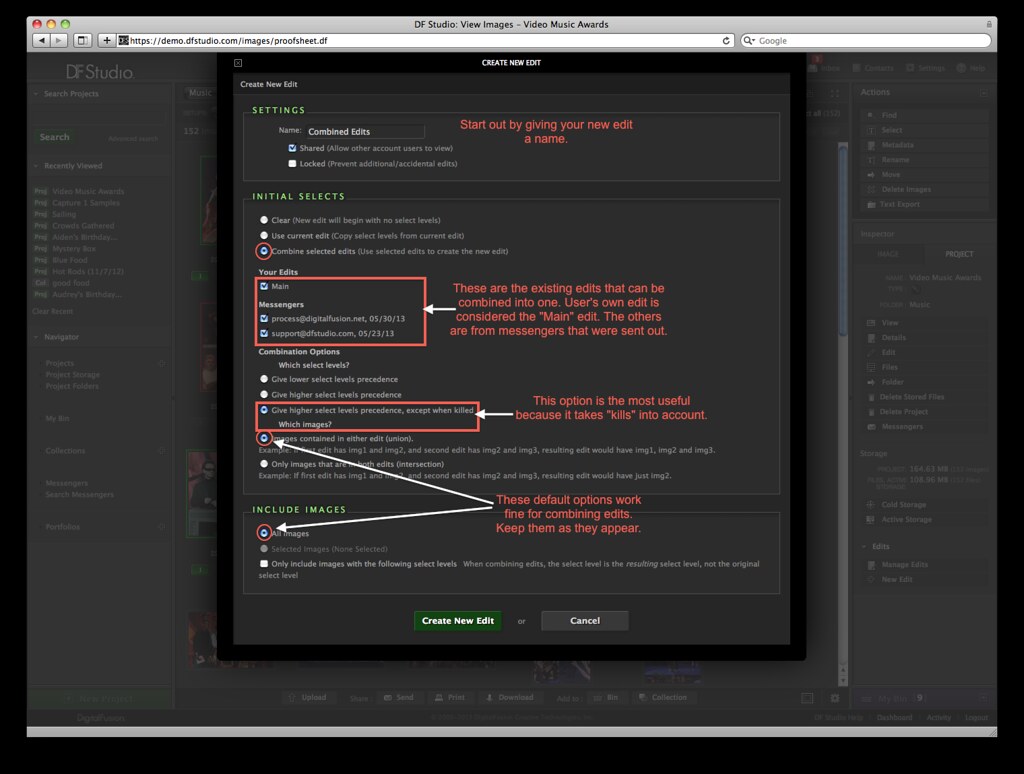Expand the plus icon next to Collections

[162, 451]
